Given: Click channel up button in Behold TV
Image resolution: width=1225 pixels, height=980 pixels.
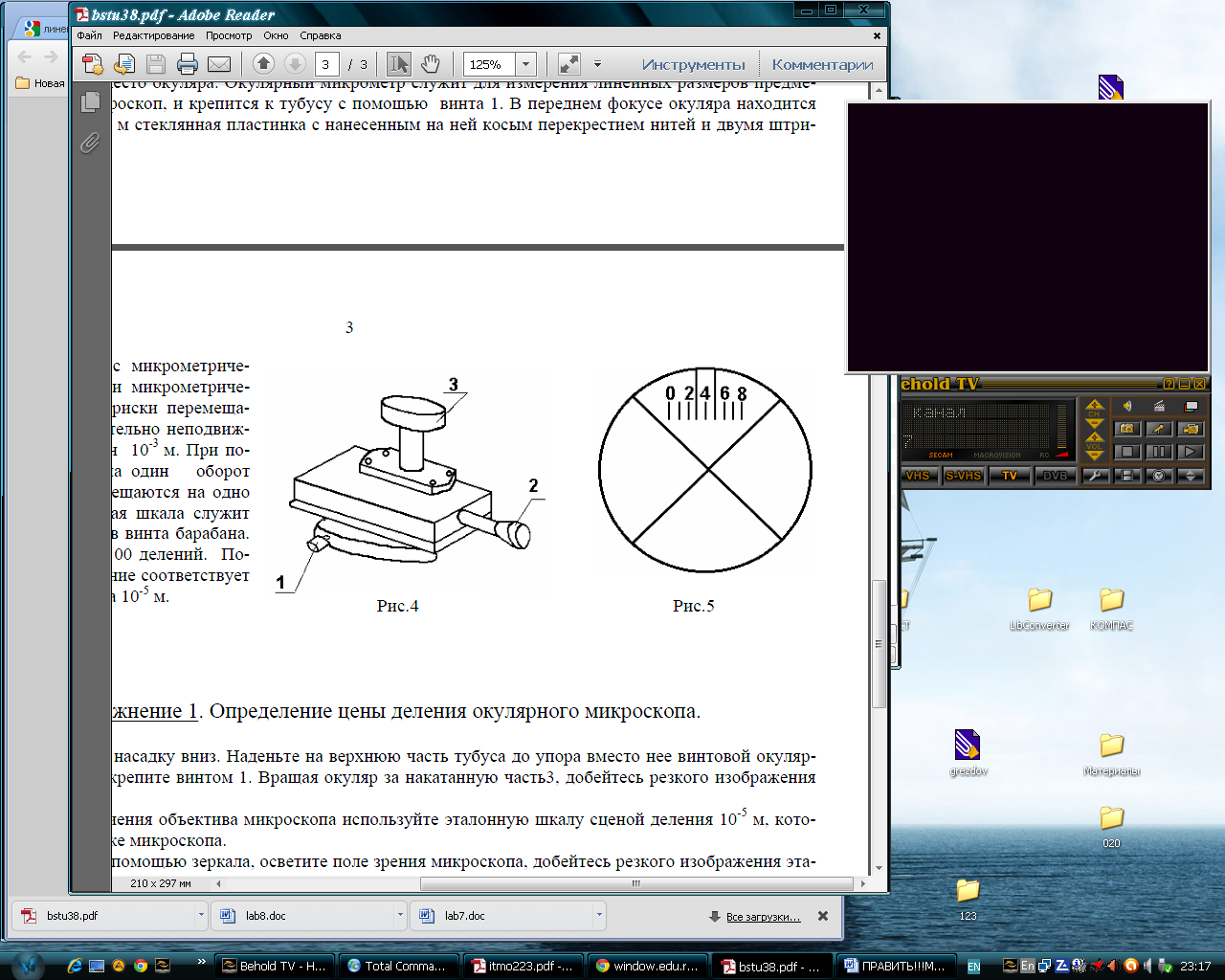Looking at the screenshot, I should (x=1095, y=406).
